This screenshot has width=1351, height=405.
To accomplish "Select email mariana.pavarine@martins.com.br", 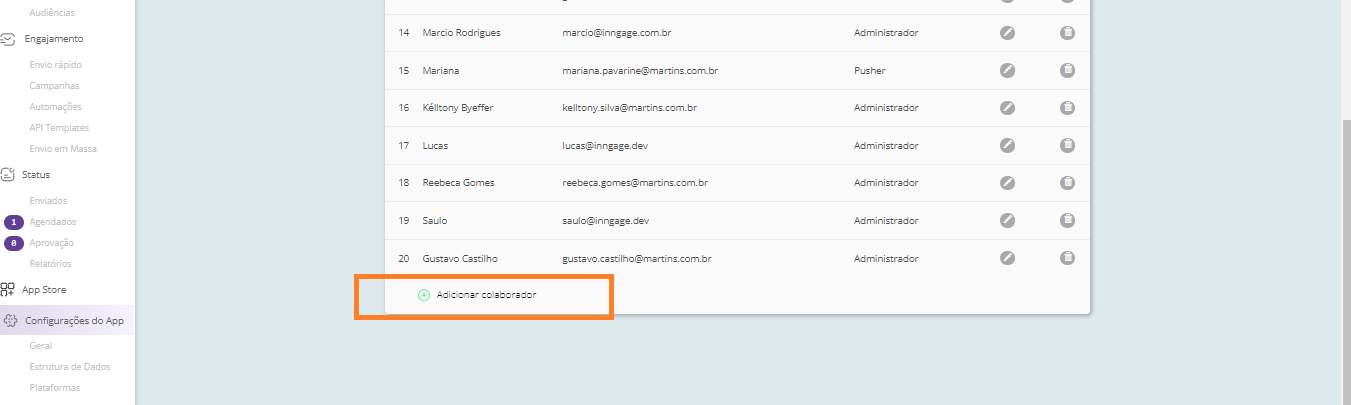I will pyautogui.click(x=640, y=71).
